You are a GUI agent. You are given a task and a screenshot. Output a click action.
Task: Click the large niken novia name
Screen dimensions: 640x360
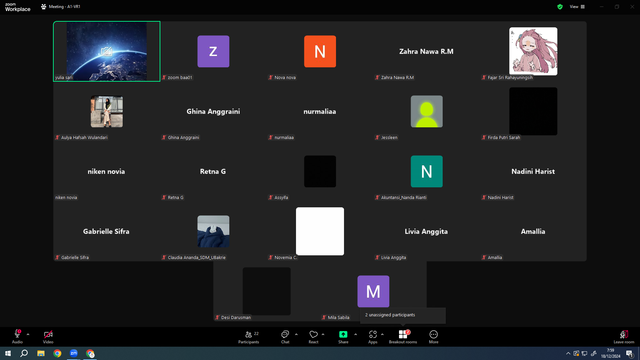[106, 171]
